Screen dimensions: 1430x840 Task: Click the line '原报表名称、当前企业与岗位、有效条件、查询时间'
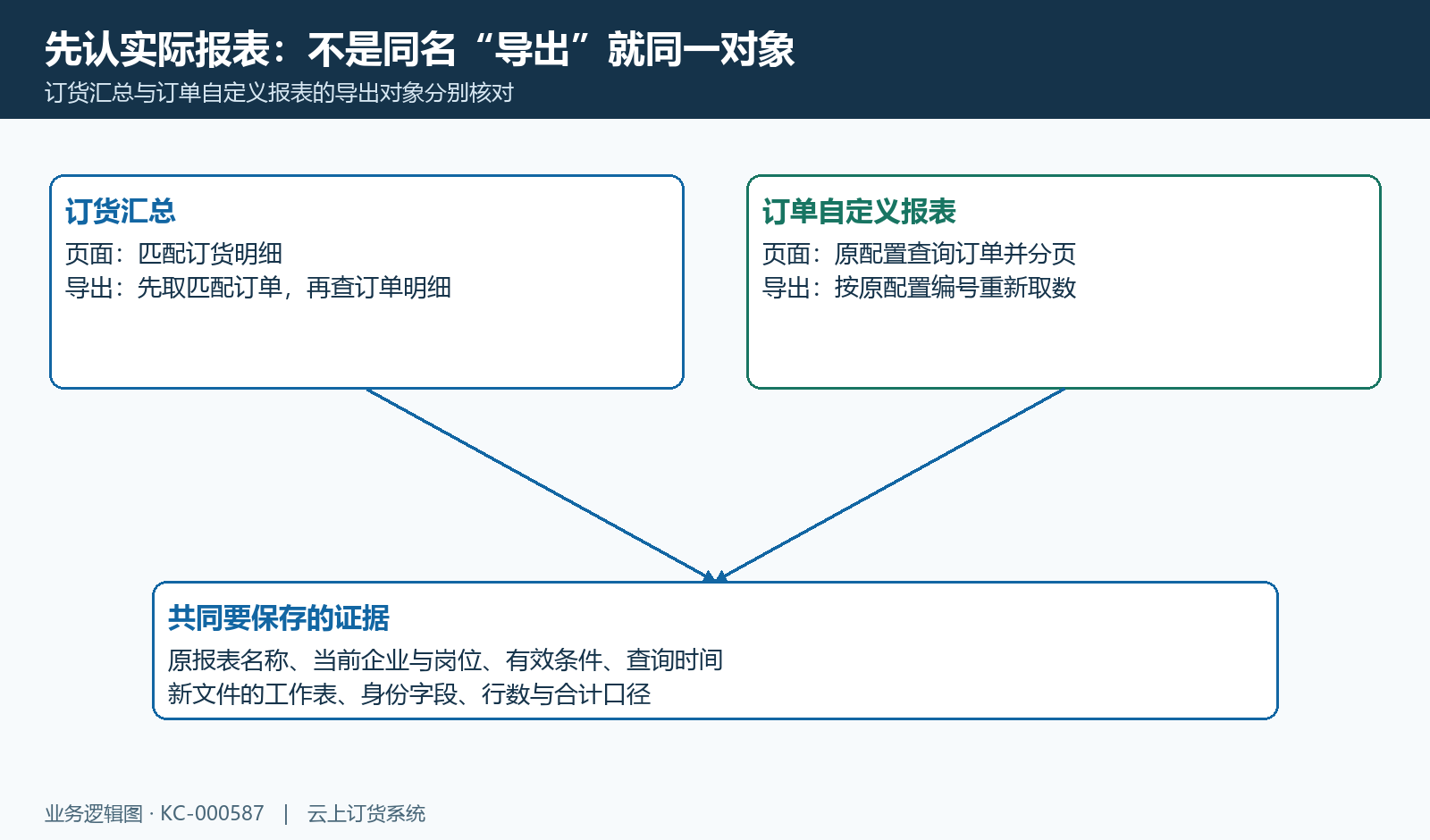click(x=445, y=660)
